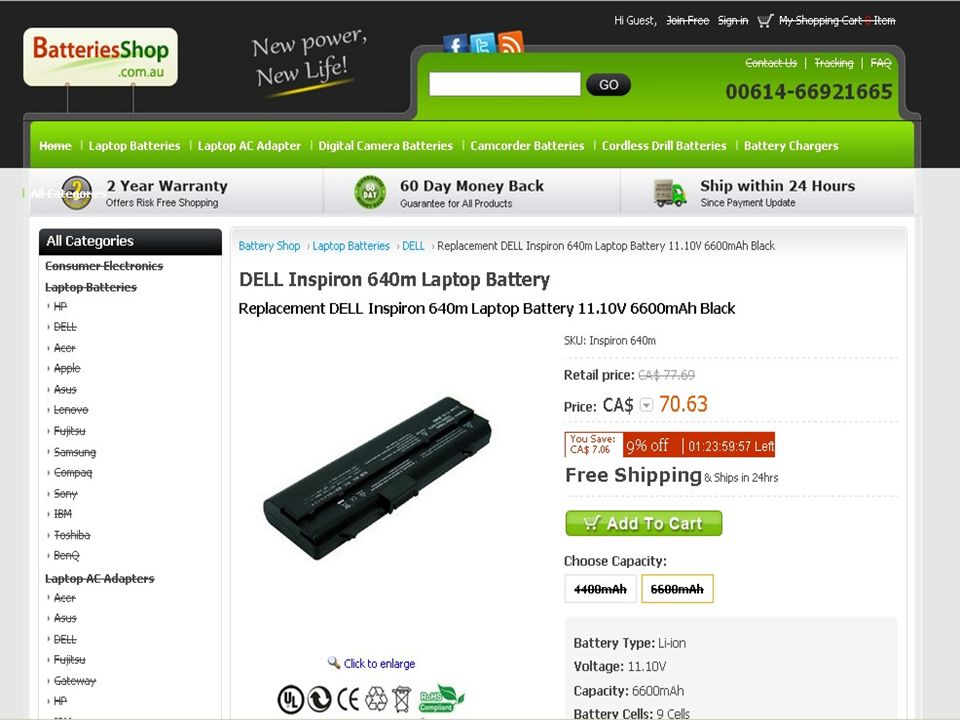Image resolution: width=960 pixels, height=720 pixels.
Task: Click the 60 Day money back seal icon
Action: point(370,192)
